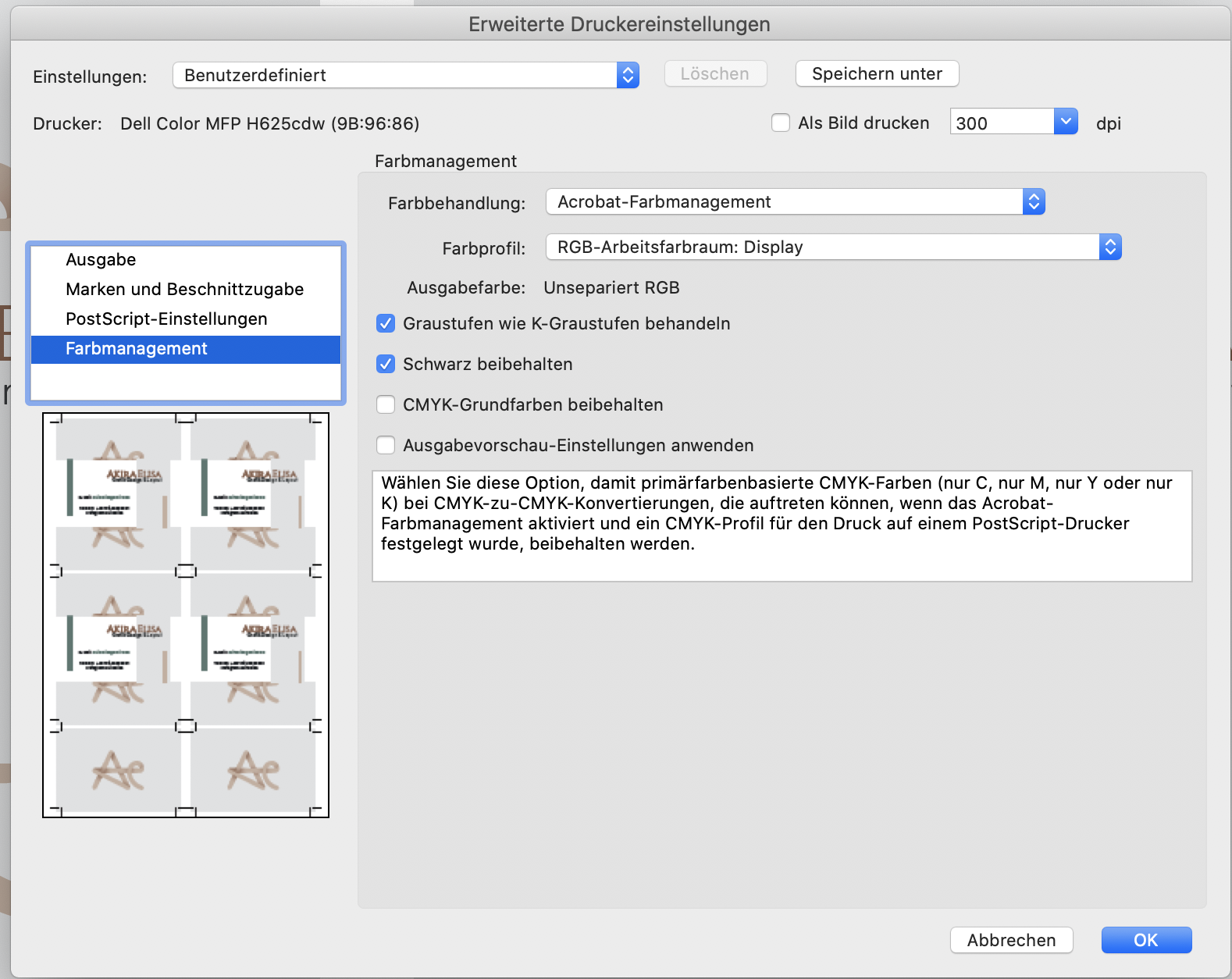Select Marken und Beschnittzugabe category
The height and width of the screenshot is (979, 1232).
(x=184, y=290)
